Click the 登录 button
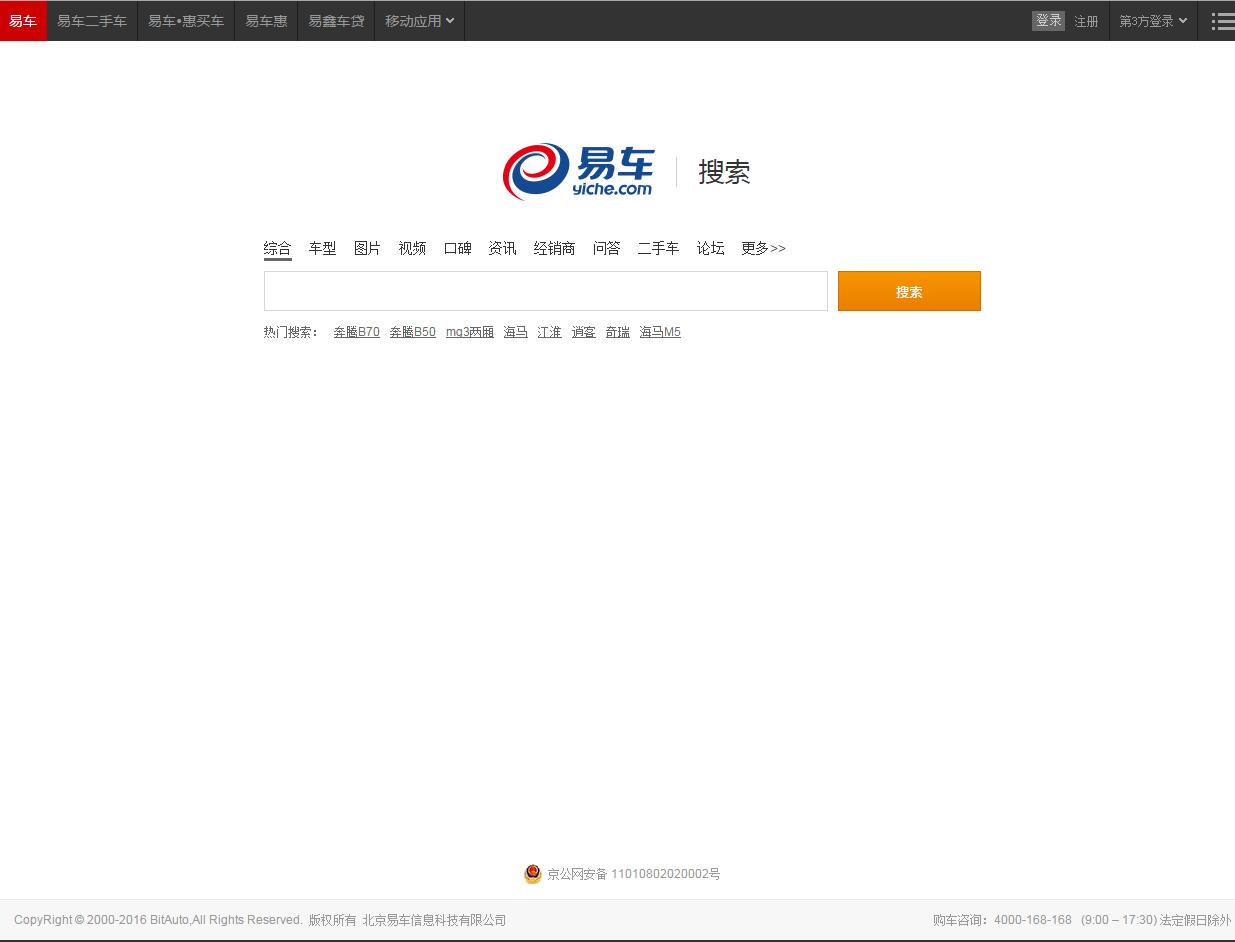The image size is (1235, 942). coord(1048,21)
